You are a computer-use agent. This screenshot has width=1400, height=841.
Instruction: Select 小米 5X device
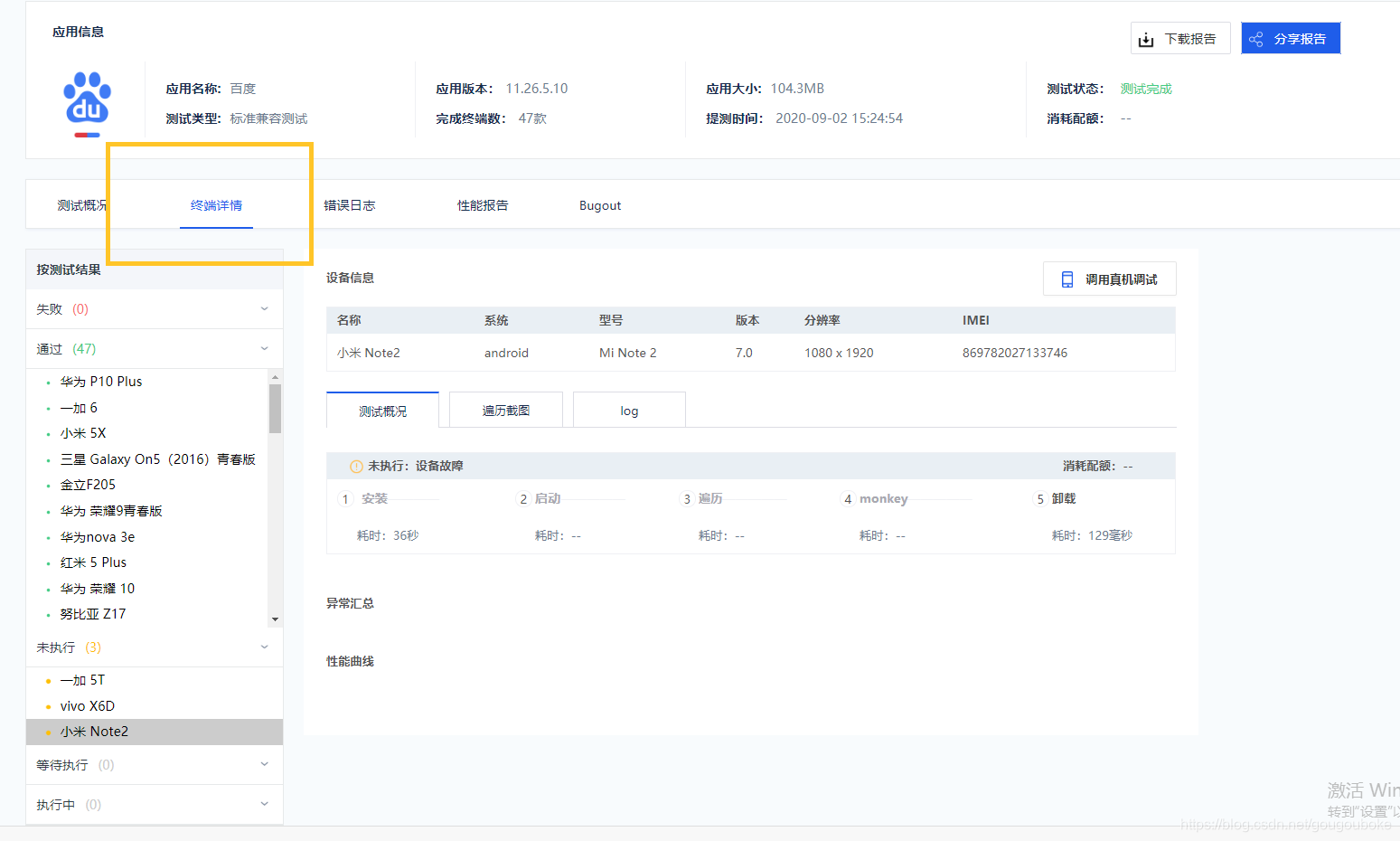click(83, 433)
